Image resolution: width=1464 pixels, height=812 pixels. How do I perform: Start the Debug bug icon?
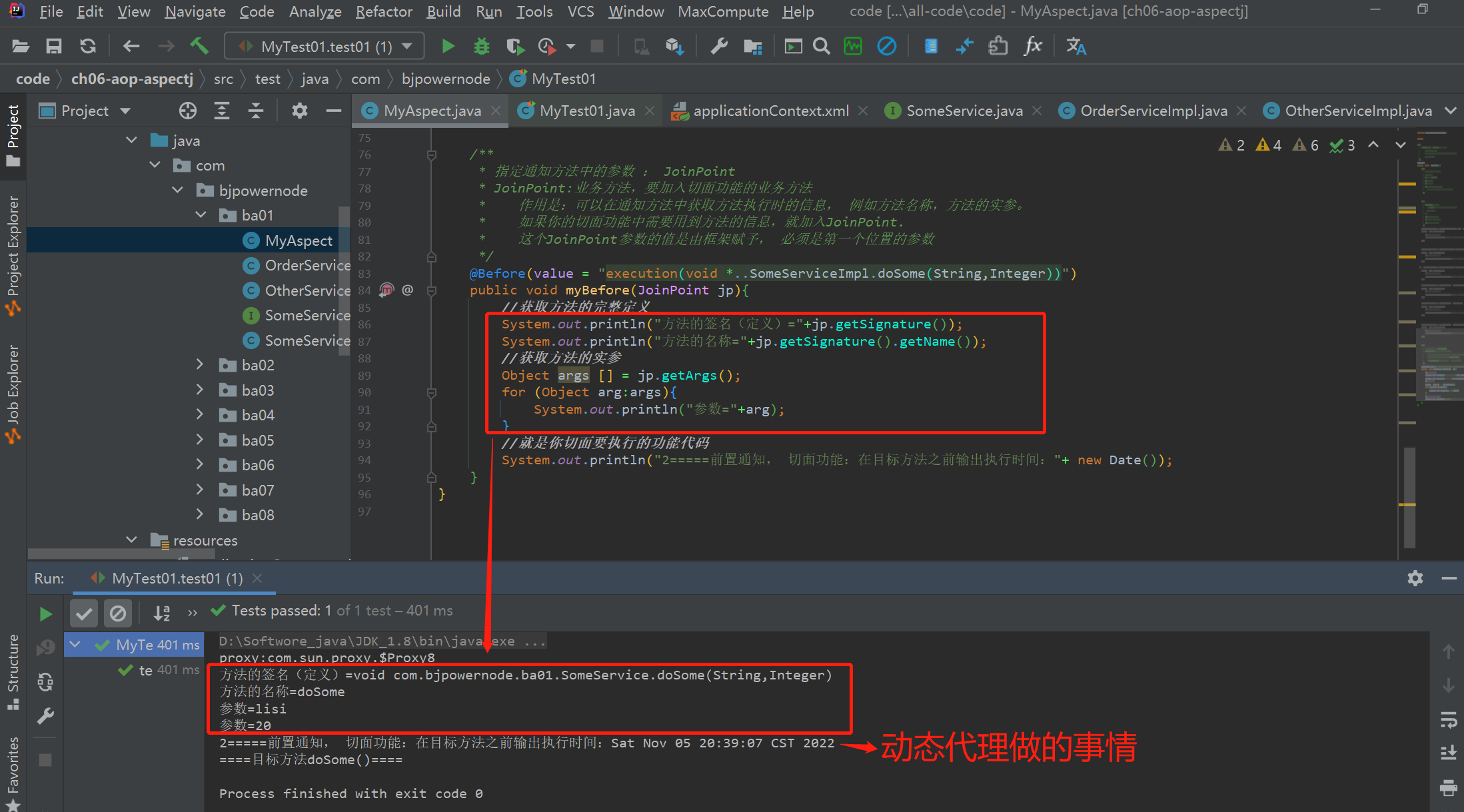click(x=481, y=46)
